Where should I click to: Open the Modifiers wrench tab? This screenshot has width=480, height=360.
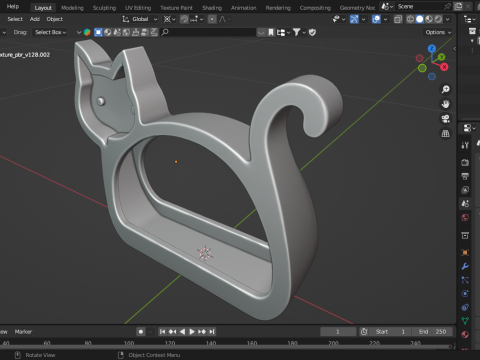coord(465,266)
